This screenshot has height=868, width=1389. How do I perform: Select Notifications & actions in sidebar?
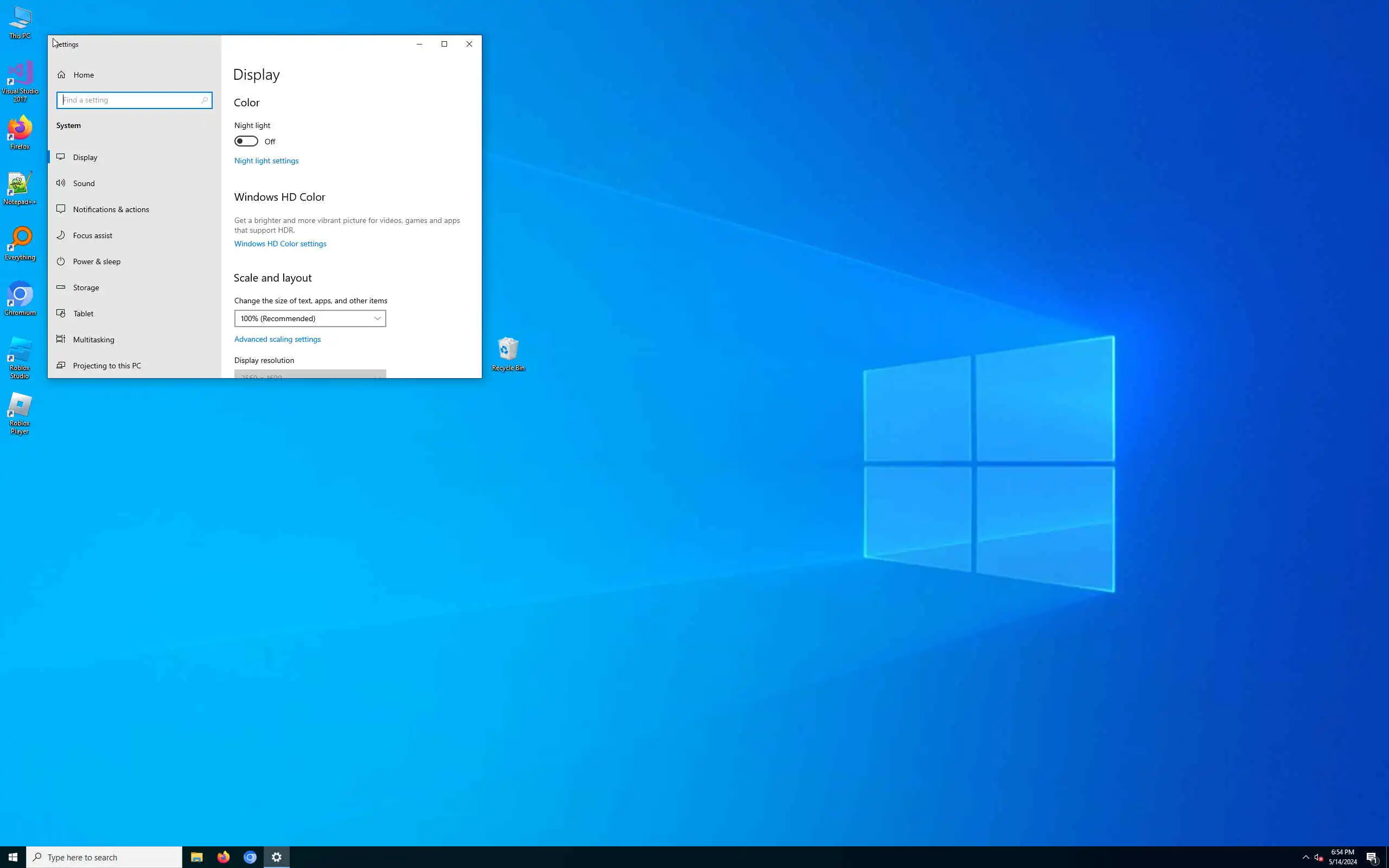pyautogui.click(x=111, y=209)
